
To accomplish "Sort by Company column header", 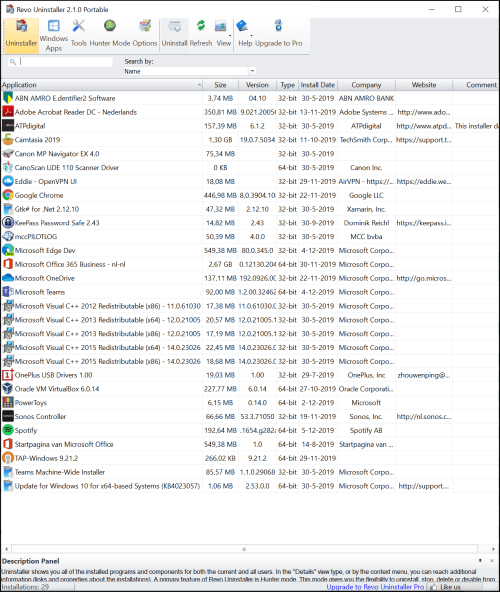I will [x=366, y=85].
